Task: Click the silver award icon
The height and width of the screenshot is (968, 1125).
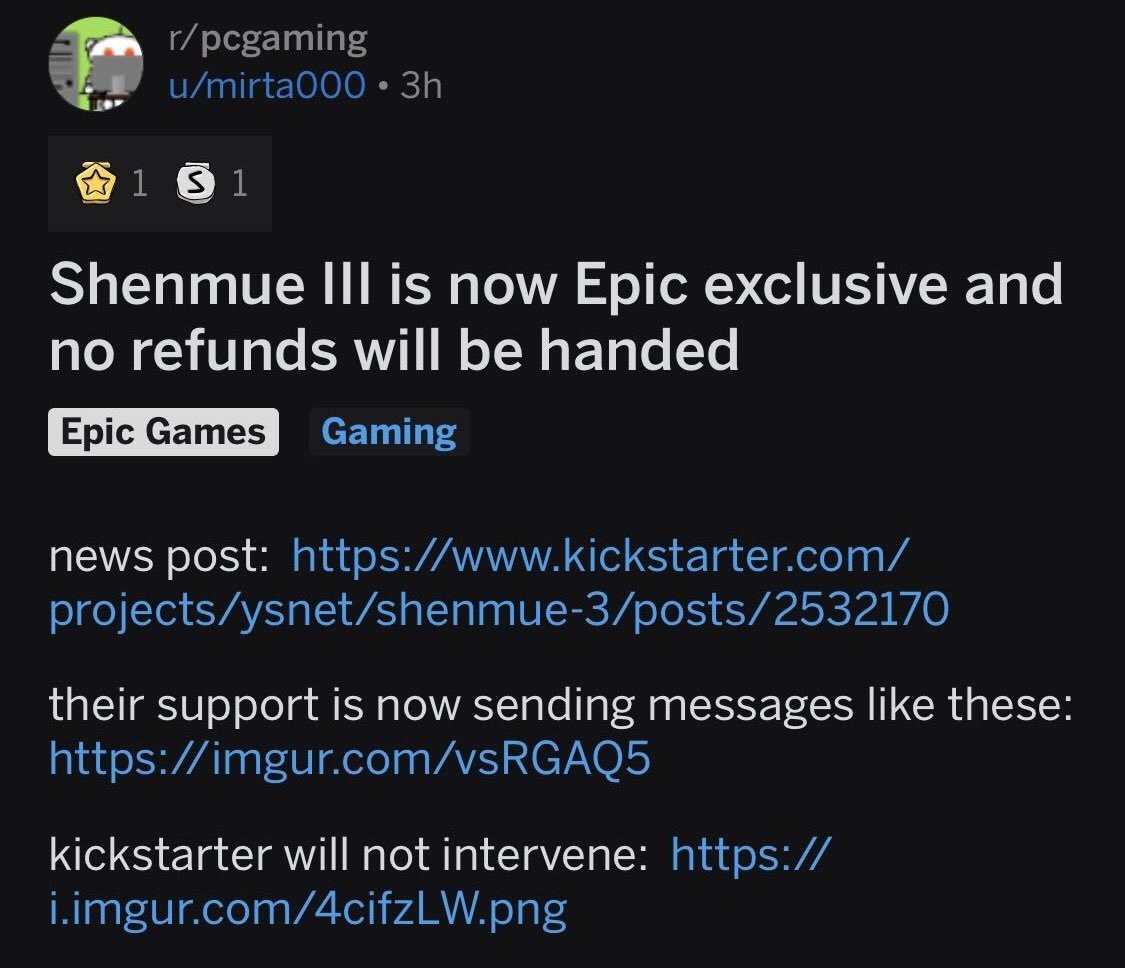Action: click(196, 183)
